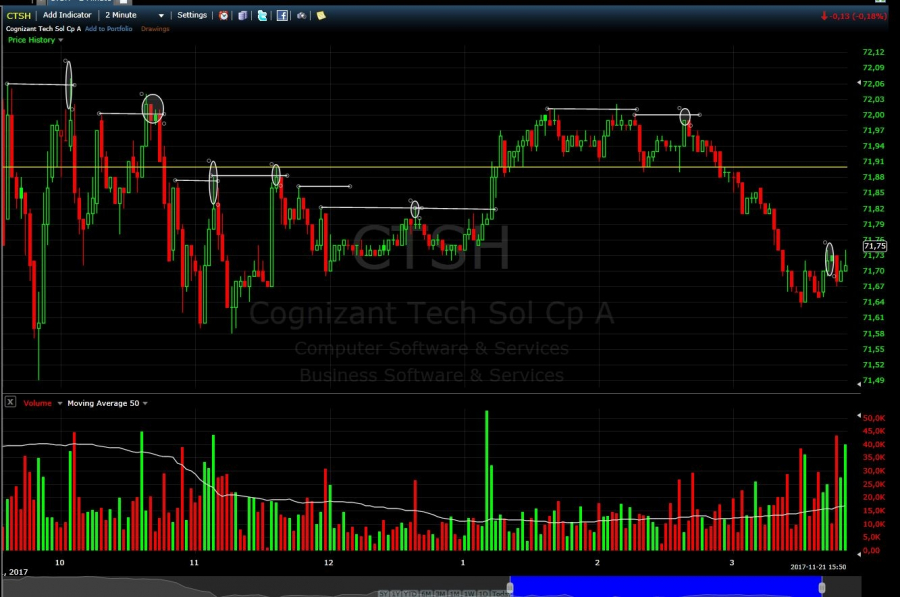900x597 pixels.
Task: Click the 71,91 price axis label
Action: point(874,162)
